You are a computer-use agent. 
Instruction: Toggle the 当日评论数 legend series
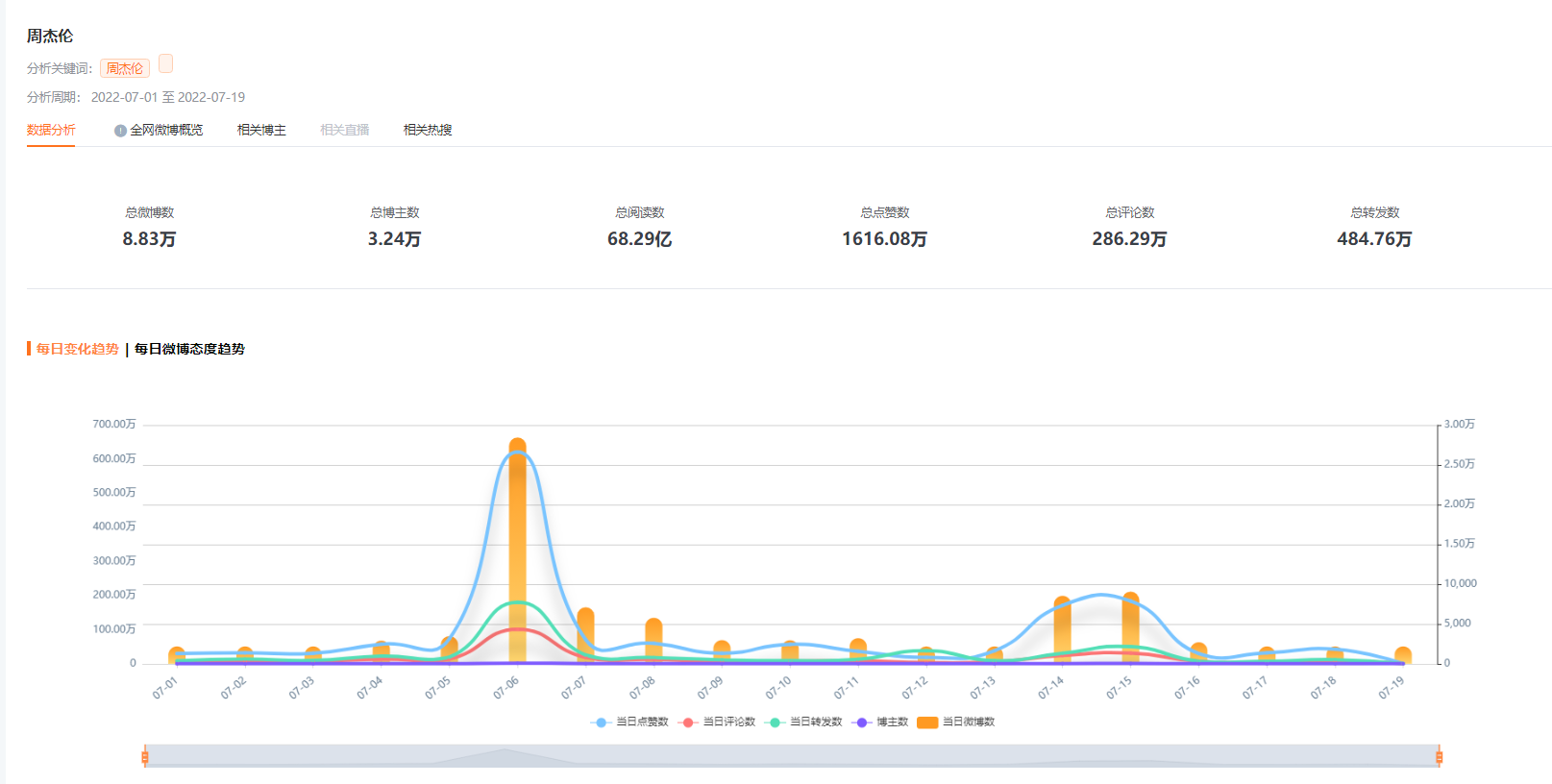pos(717,722)
